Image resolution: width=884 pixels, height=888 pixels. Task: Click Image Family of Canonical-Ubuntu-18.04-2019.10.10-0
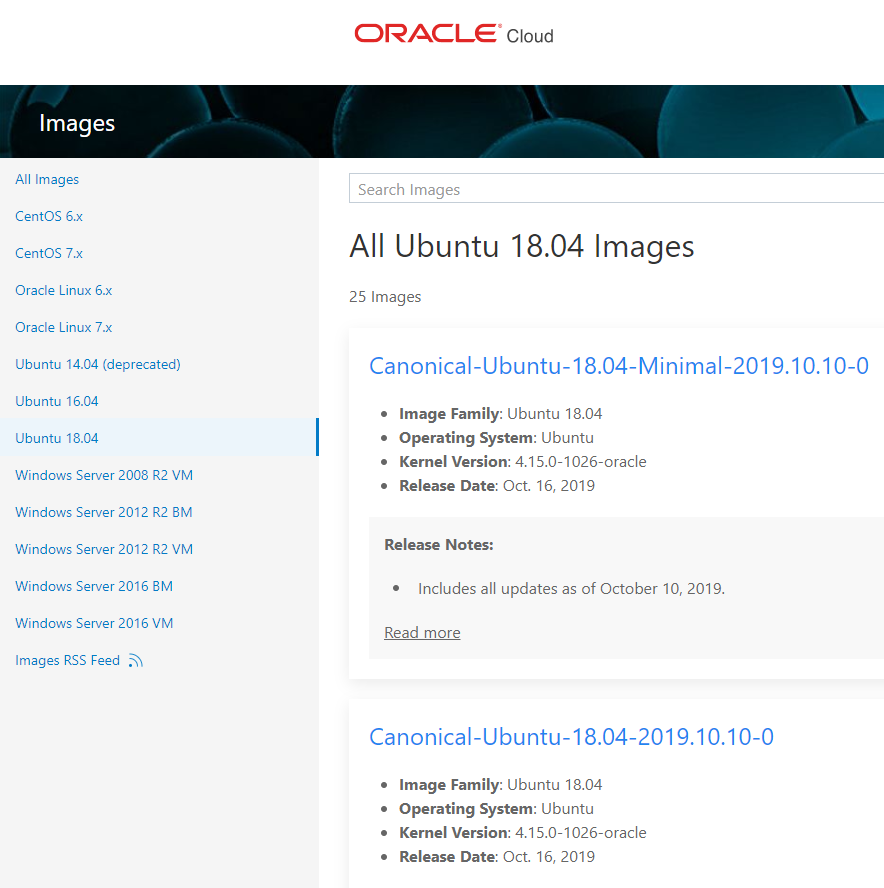pos(501,785)
